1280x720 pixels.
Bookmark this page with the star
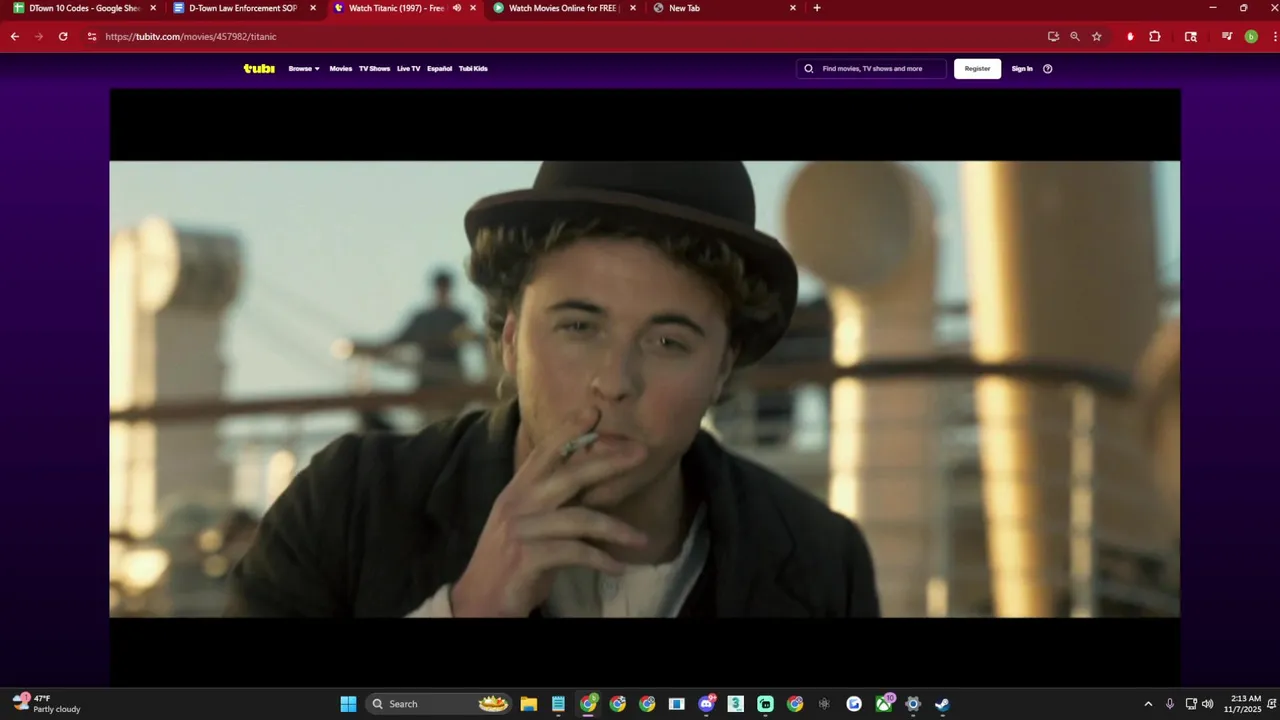(x=1097, y=36)
